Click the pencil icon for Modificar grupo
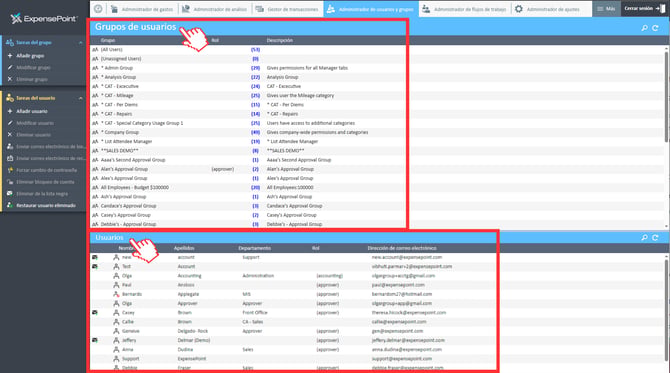 [10, 68]
